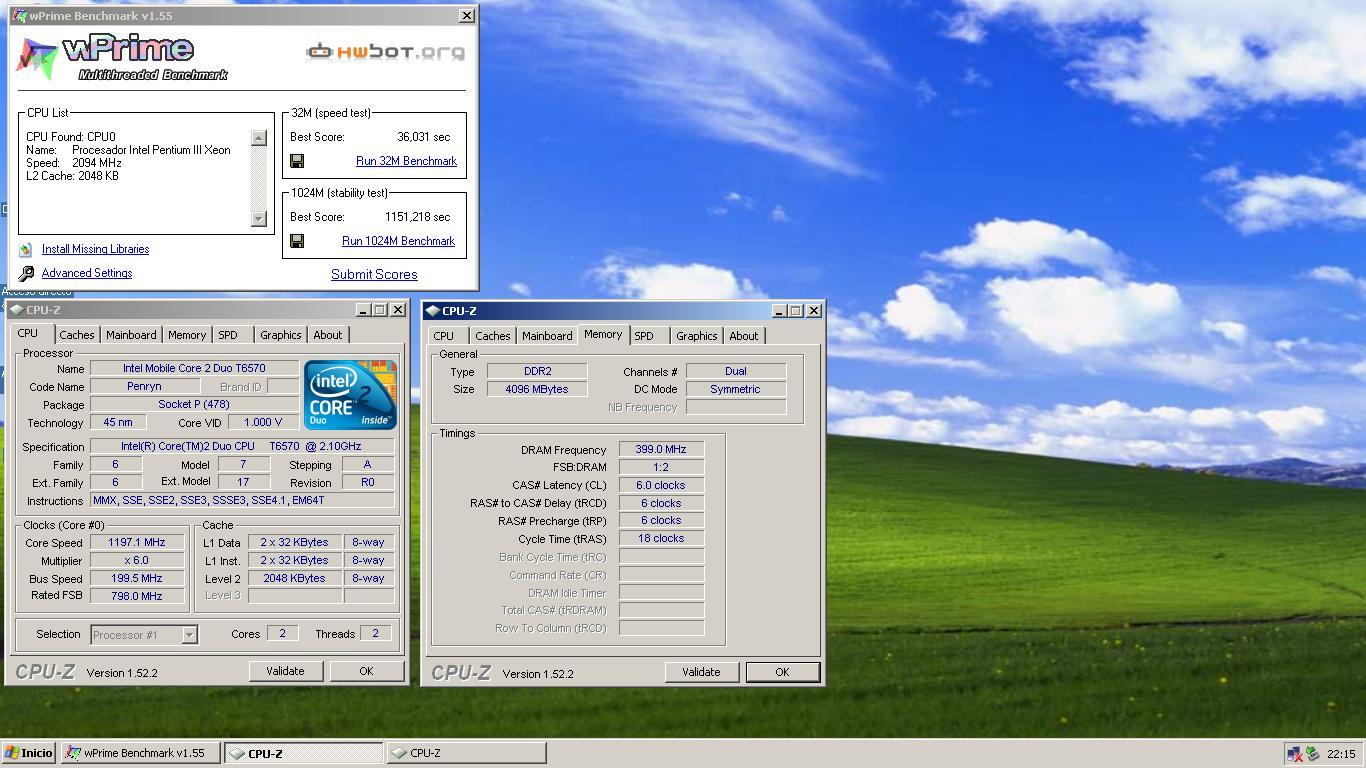Click the memory Size 4096 MBytes field
This screenshot has height=768, width=1366.
[x=537, y=389]
